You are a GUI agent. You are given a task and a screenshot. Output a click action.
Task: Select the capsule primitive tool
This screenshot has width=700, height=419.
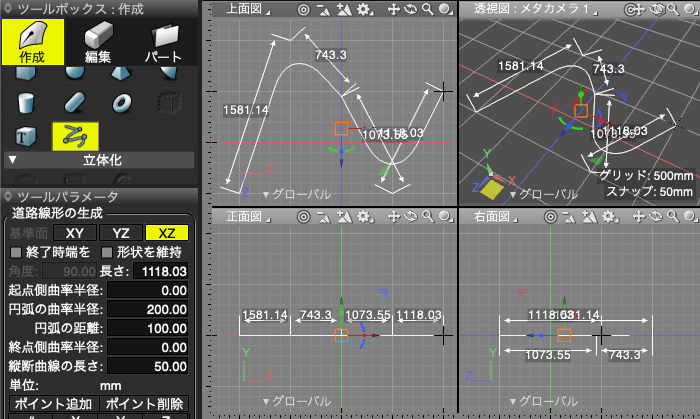pyautogui.click(x=74, y=103)
